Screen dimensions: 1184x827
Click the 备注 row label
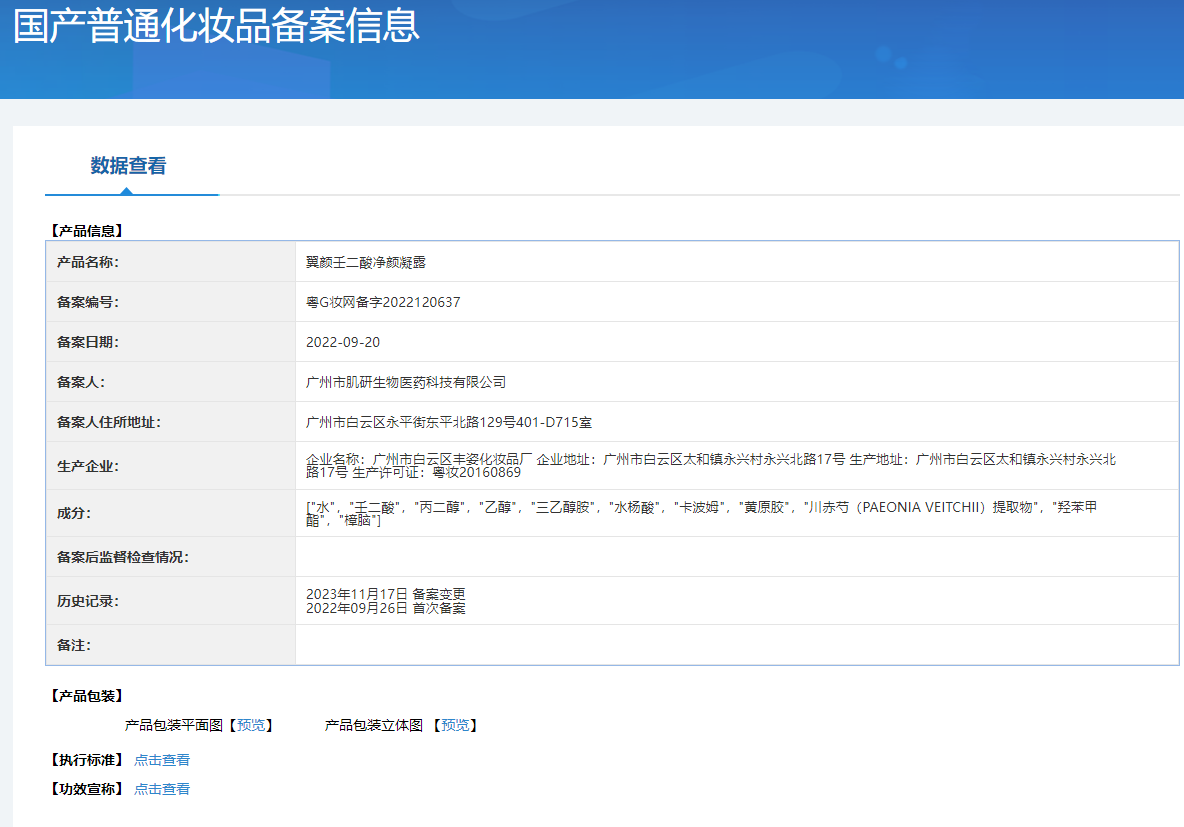pos(74,645)
